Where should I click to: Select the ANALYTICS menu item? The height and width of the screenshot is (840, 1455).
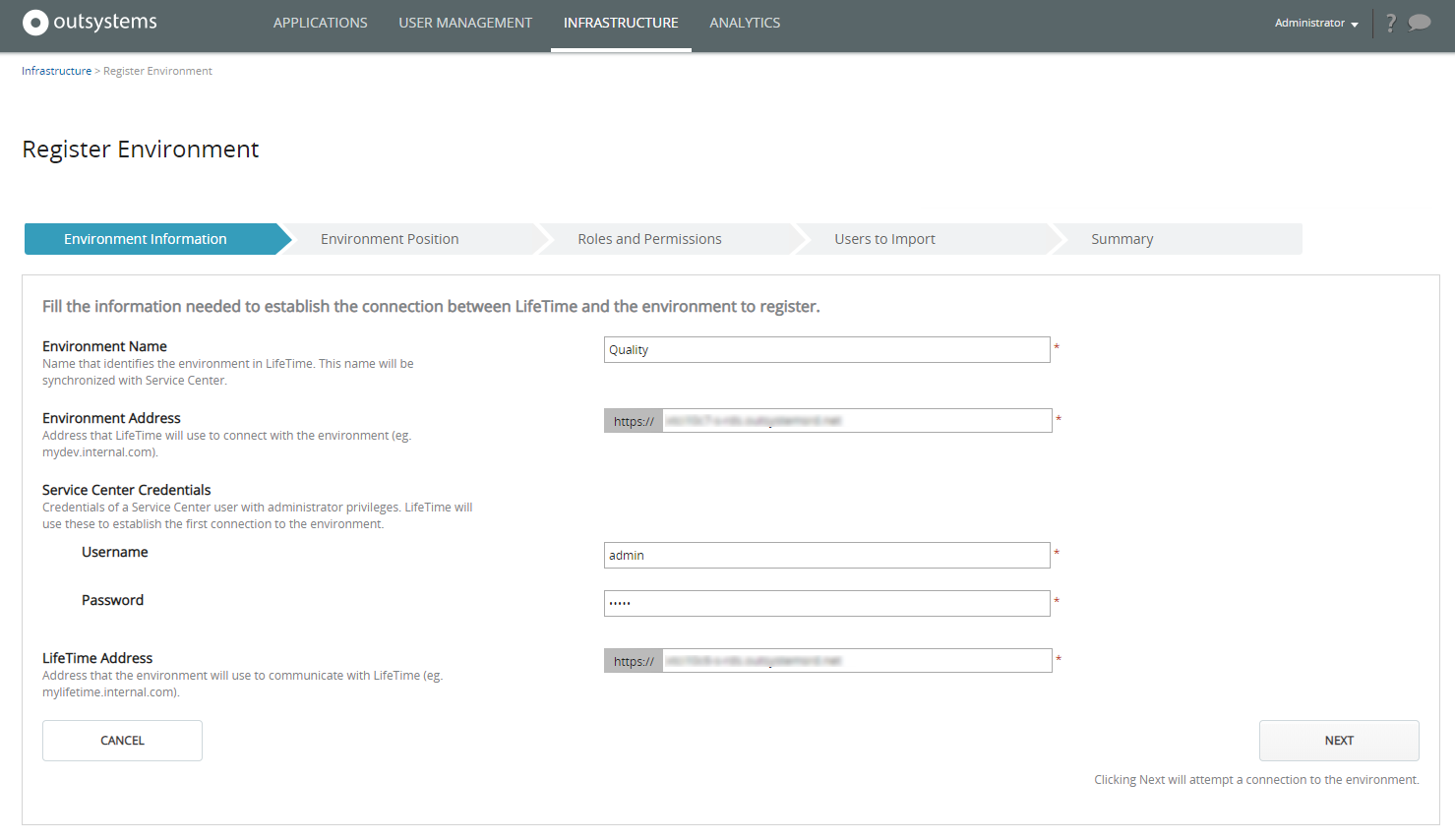pyautogui.click(x=745, y=22)
